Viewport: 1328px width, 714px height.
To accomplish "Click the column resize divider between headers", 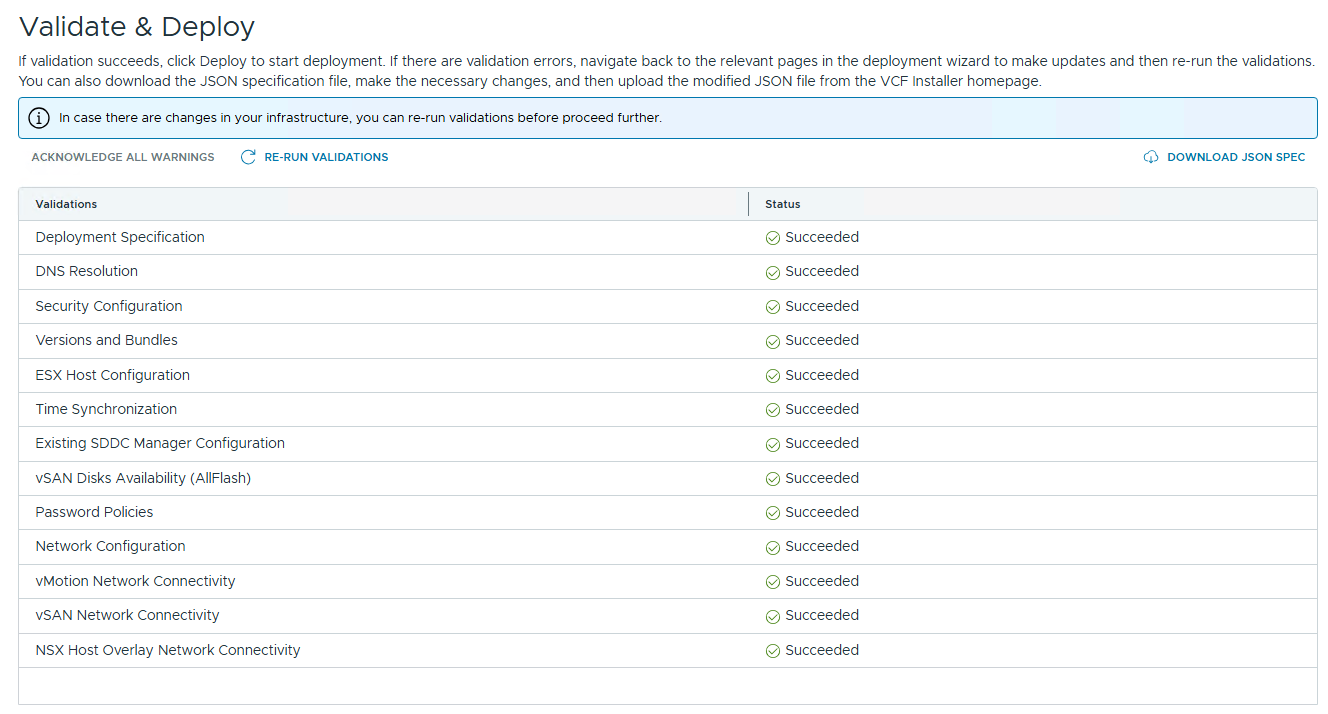I will pyautogui.click(x=748, y=204).
